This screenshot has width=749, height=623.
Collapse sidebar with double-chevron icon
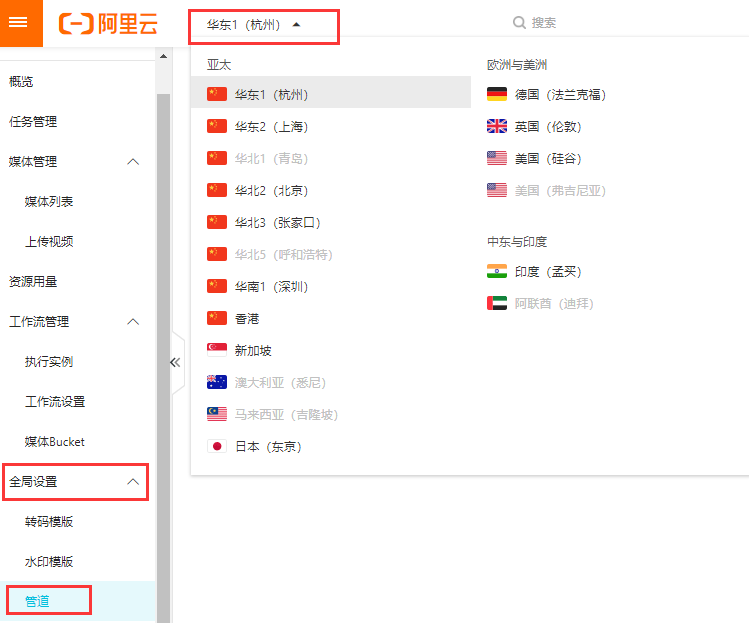(175, 363)
